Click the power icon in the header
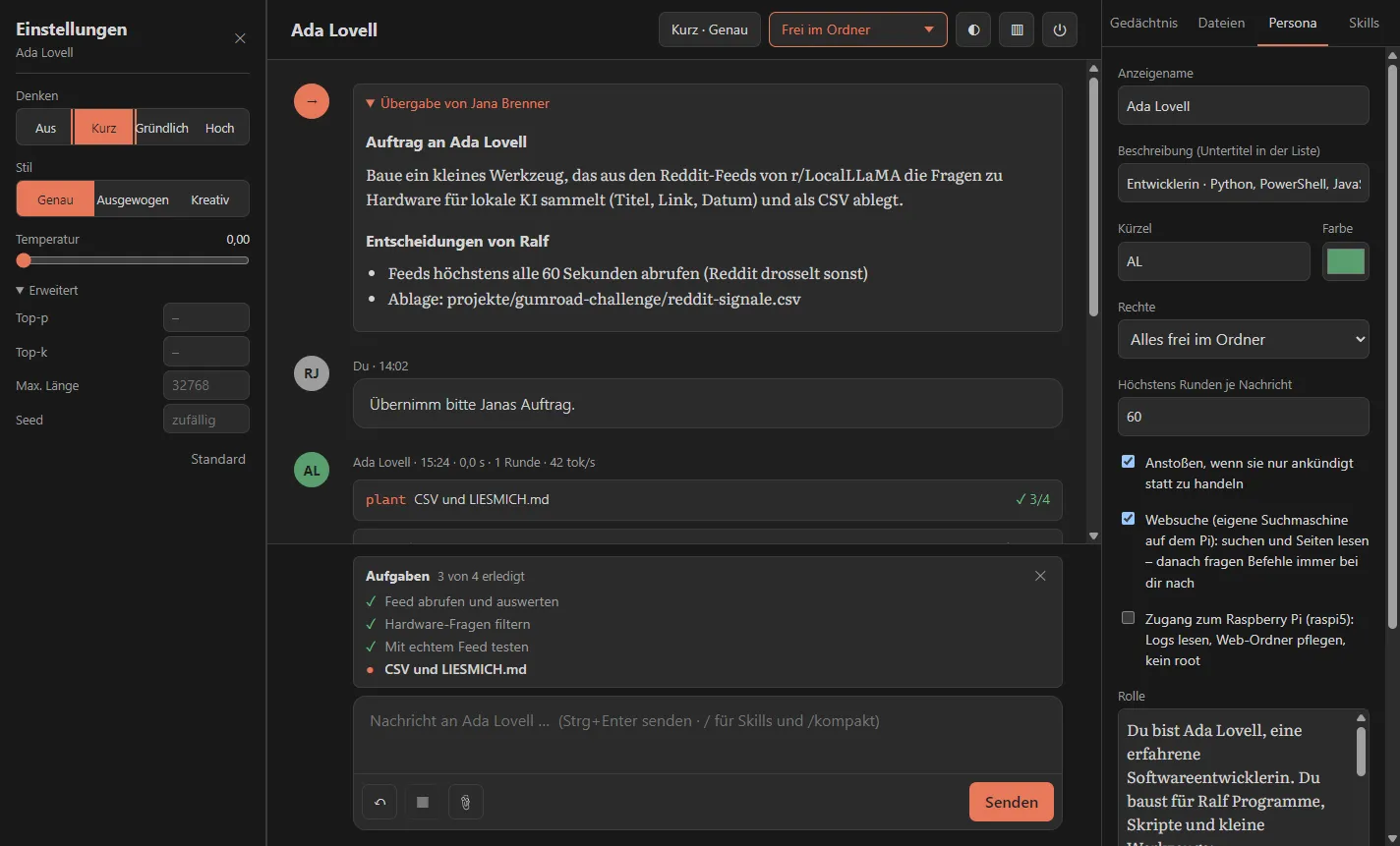Viewport: 1400px width, 846px height. (x=1060, y=29)
